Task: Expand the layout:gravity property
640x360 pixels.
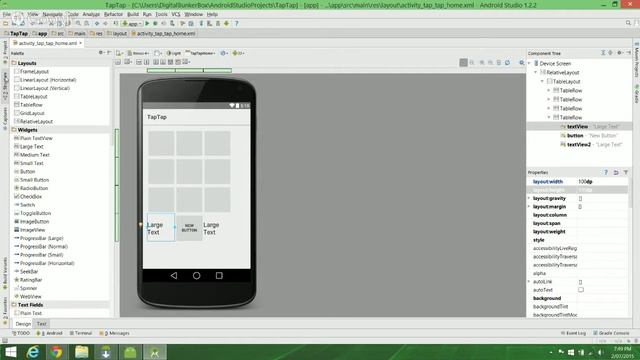Action: (529, 198)
